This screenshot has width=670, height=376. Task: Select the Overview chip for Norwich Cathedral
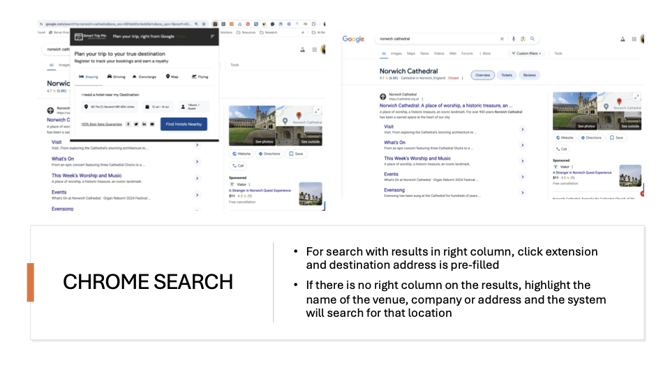(x=483, y=75)
